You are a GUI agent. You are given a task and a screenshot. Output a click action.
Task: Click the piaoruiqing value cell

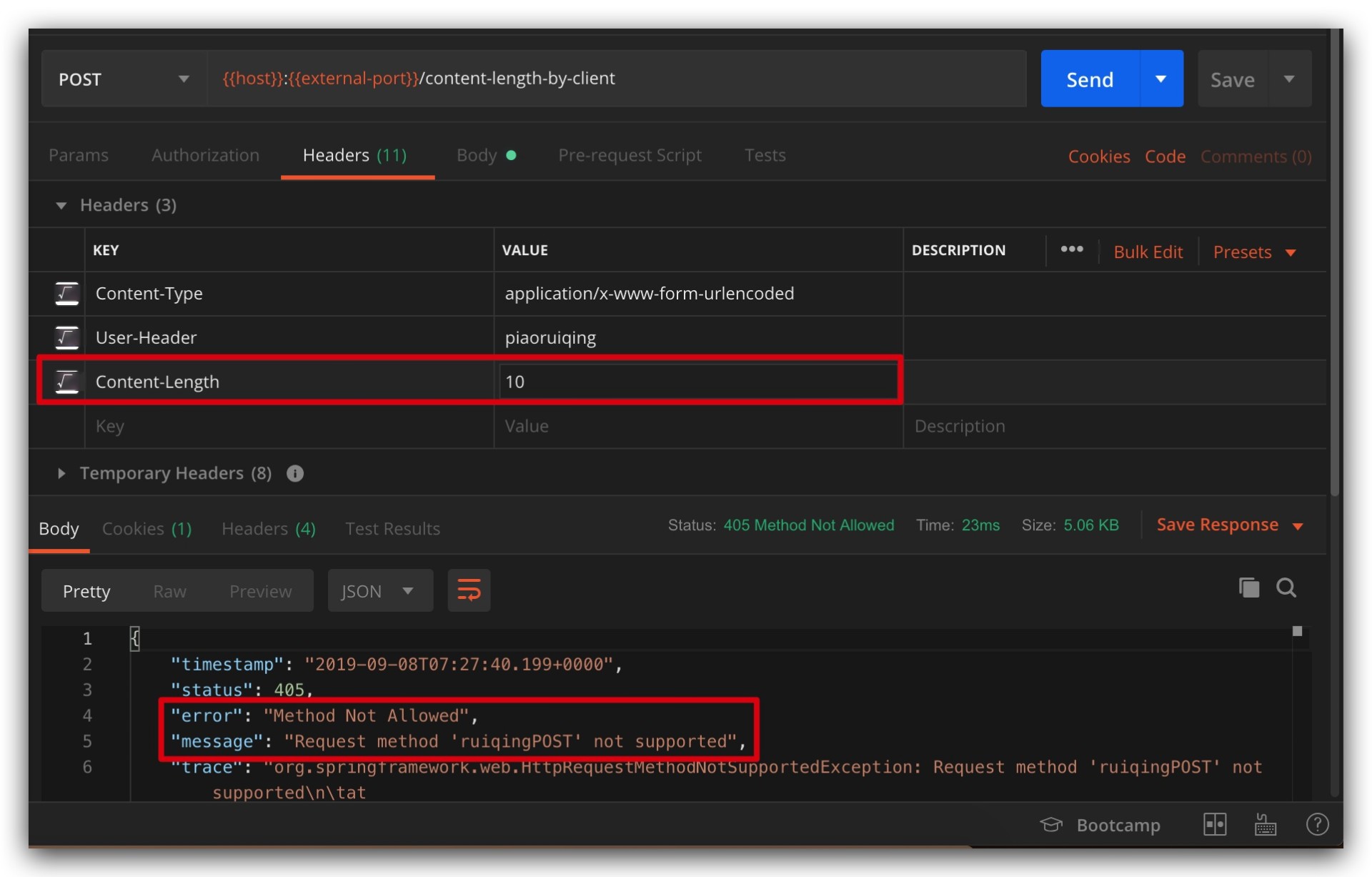698,337
